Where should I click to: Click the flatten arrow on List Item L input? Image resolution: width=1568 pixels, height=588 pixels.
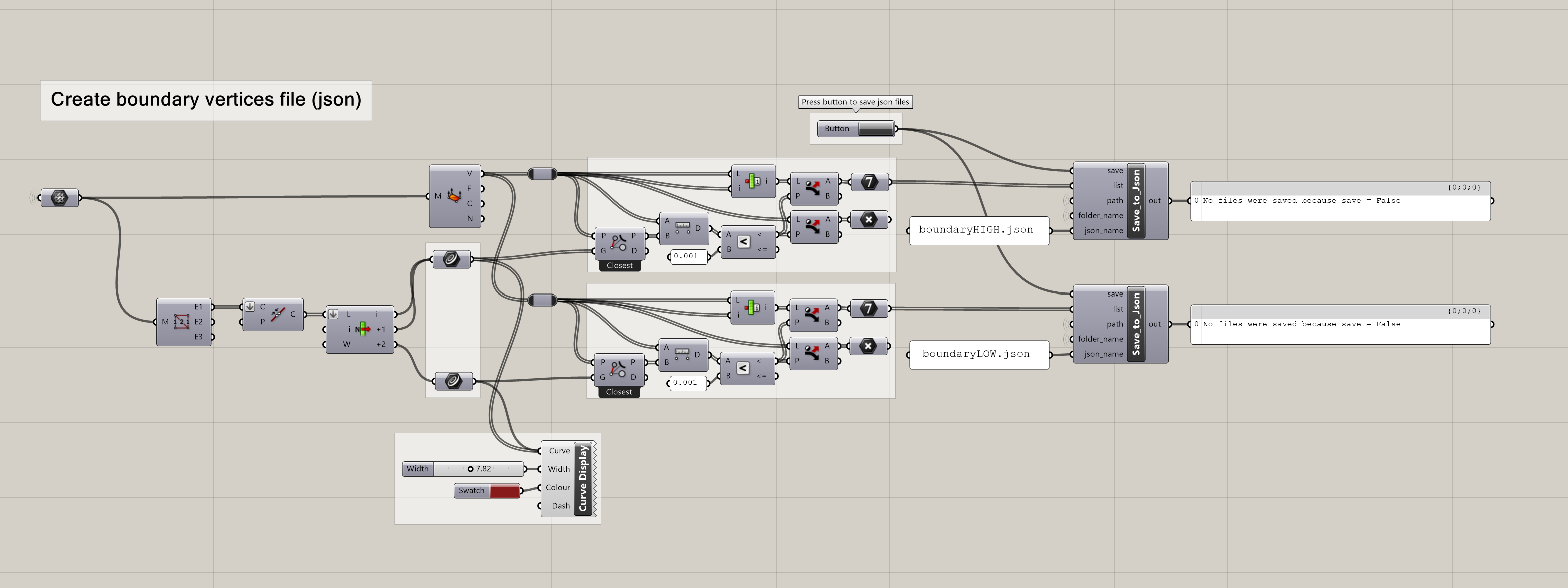point(333,314)
